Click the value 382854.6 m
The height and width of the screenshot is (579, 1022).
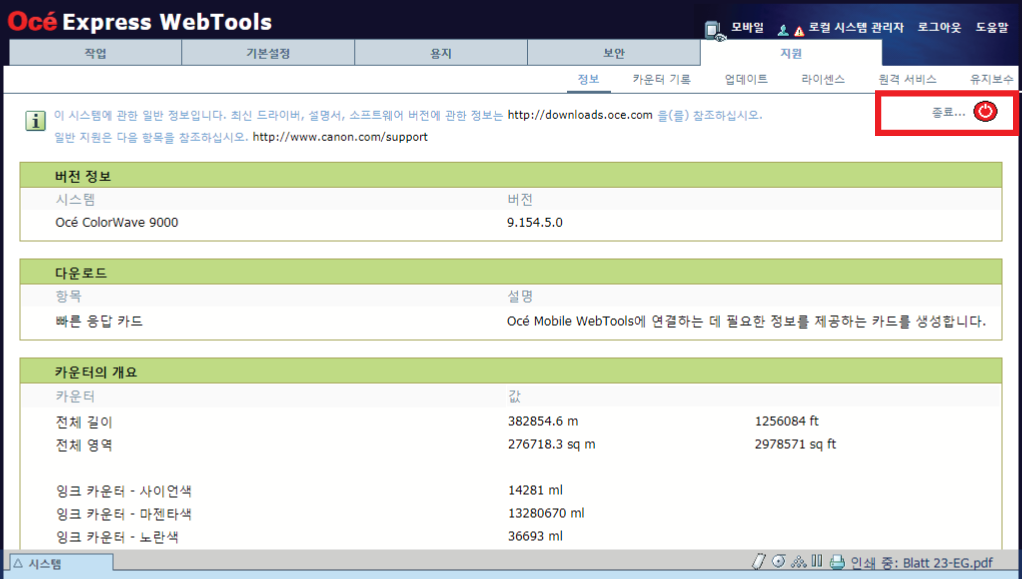tap(543, 421)
